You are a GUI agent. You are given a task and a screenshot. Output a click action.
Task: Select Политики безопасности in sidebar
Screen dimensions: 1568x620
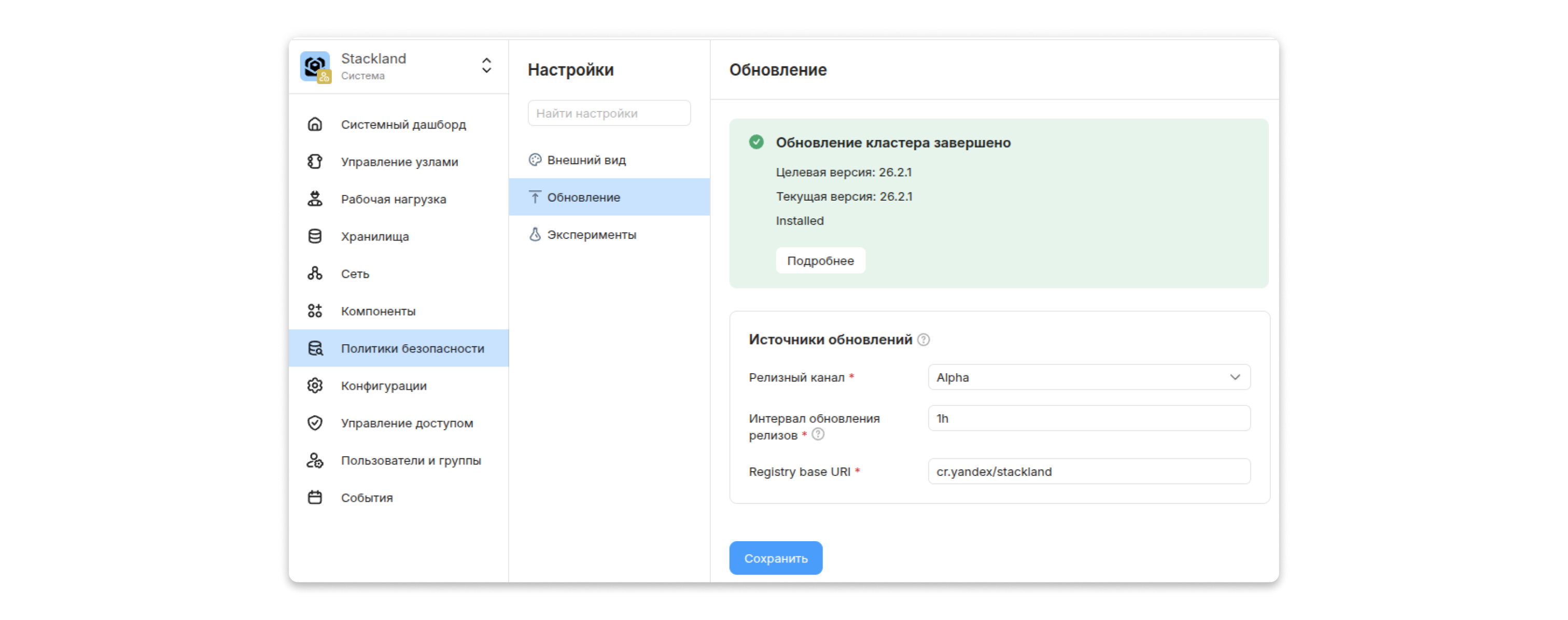point(399,348)
